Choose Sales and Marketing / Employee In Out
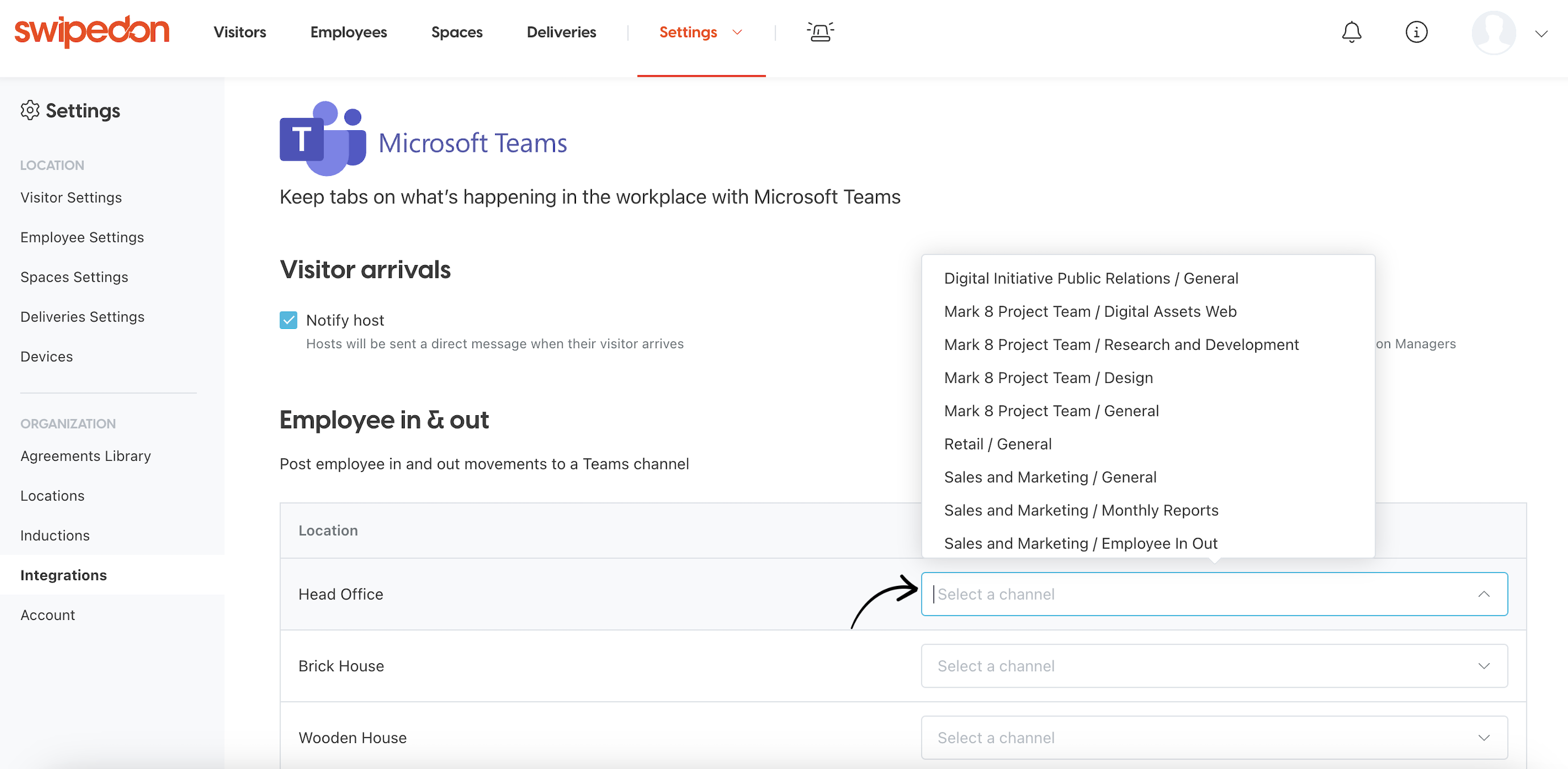Image resolution: width=1568 pixels, height=769 pixels. pos(1080,544)
